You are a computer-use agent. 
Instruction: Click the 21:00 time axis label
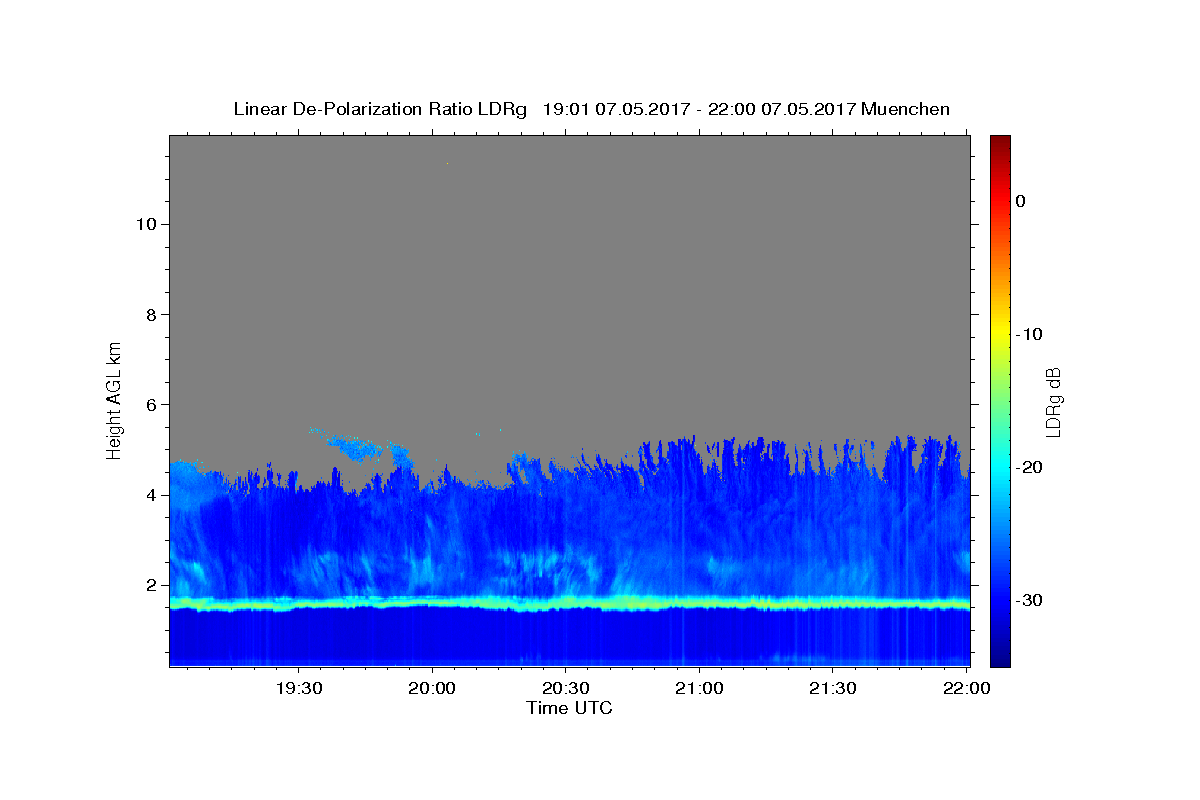tap(699, 688)
